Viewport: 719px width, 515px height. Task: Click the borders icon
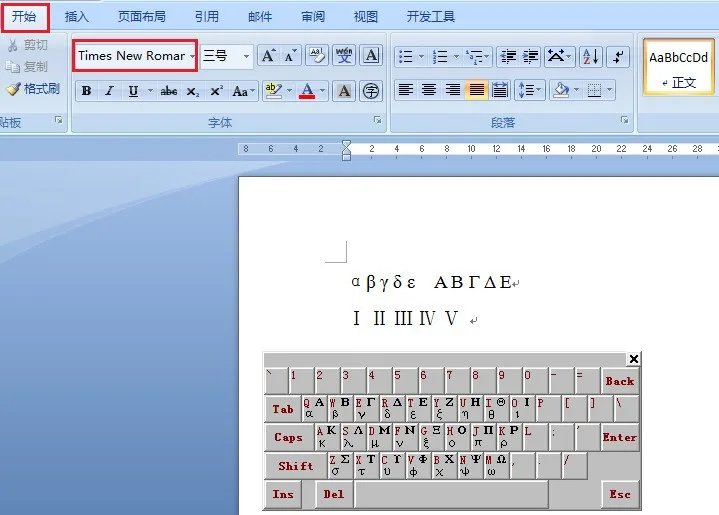point(594,89)
